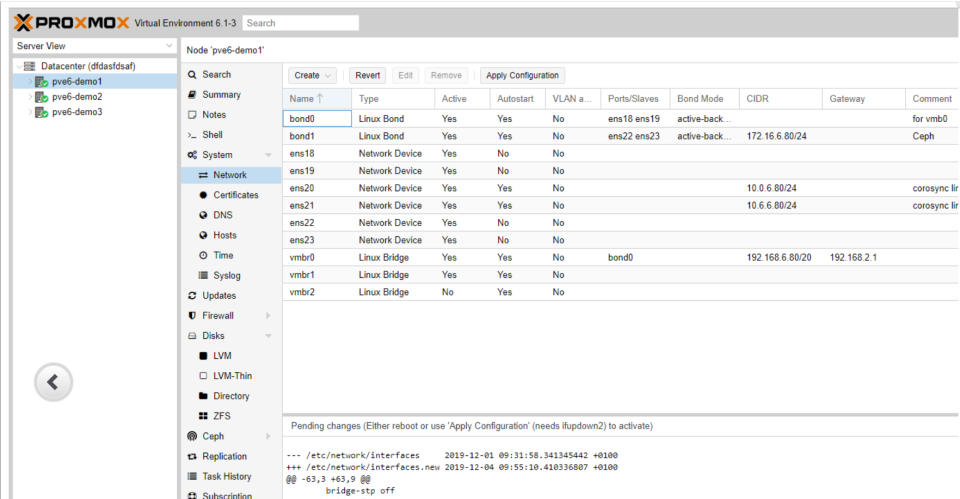Image resolution: width=960 pixels, height=499 pixels.
Task: Select pve6-demo2 in the server tree
Action: click(95, 97)
